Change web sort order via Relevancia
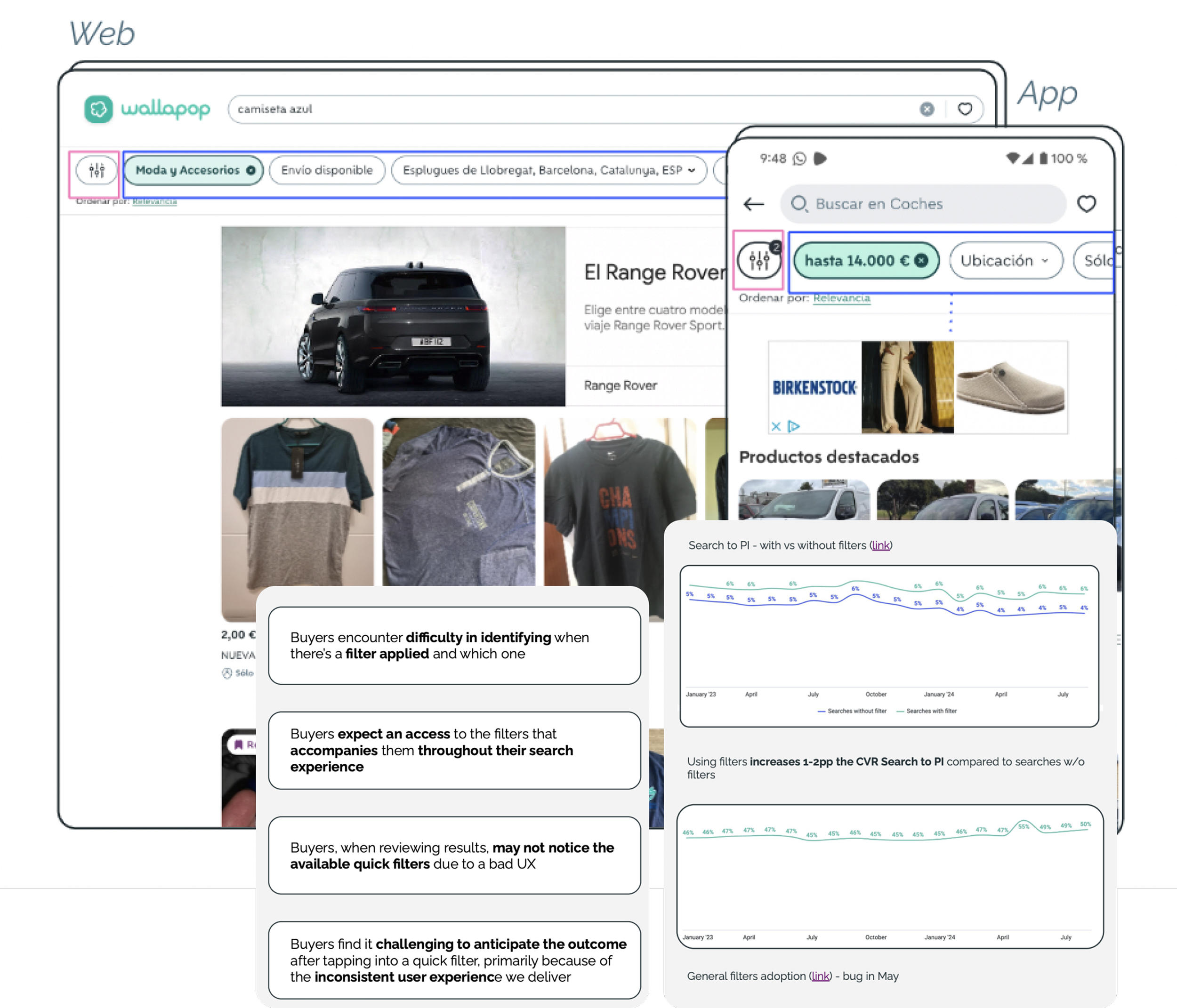The image size is (1177, 1008). click(154, 201)
